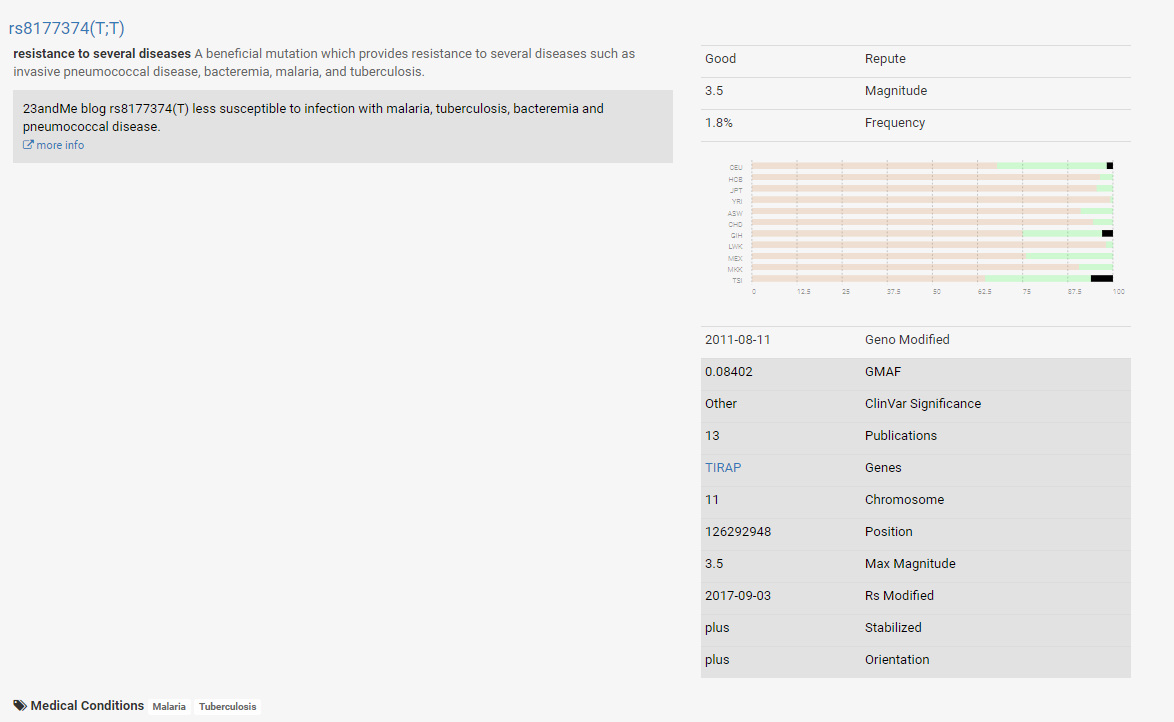The height and width of the screenshot is (722, 1174).
Task: Click the CEU population bar in chart
Action: point(932,166)
